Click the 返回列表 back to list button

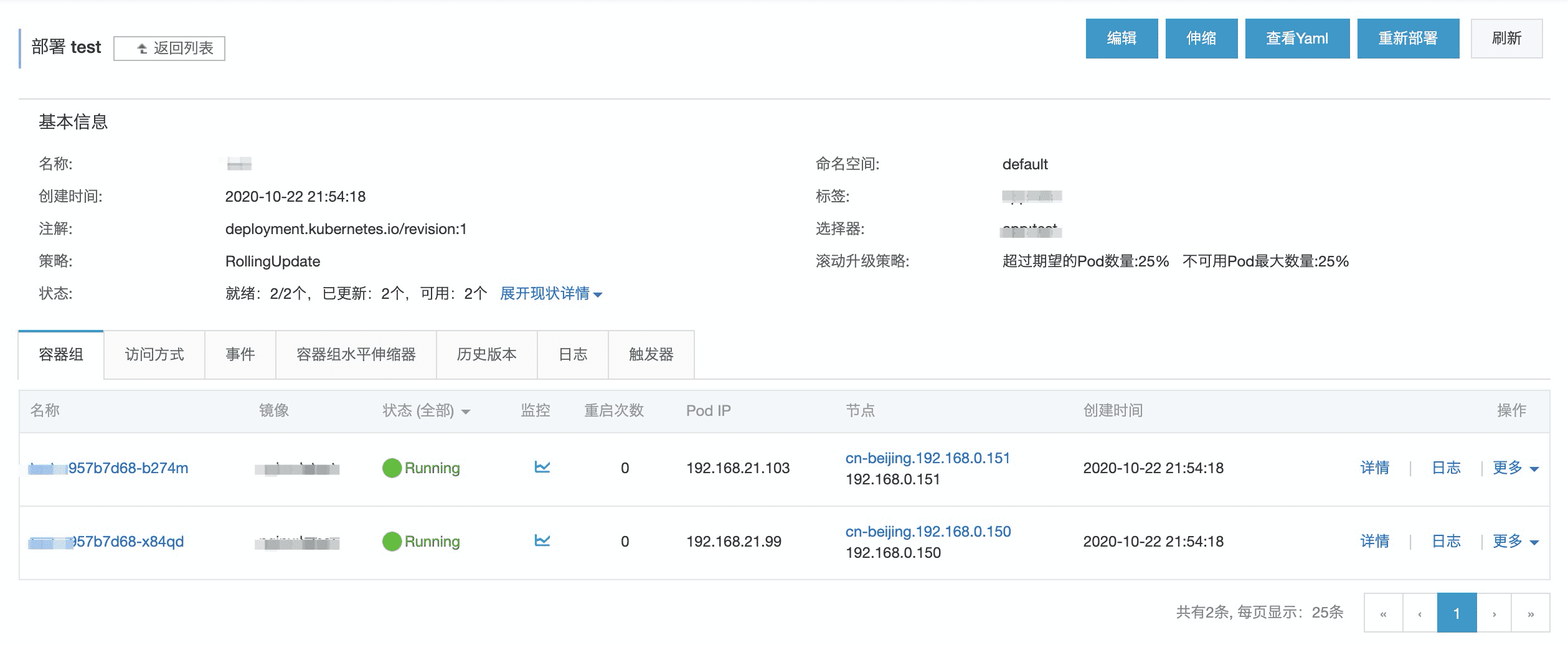click(169, 48)
